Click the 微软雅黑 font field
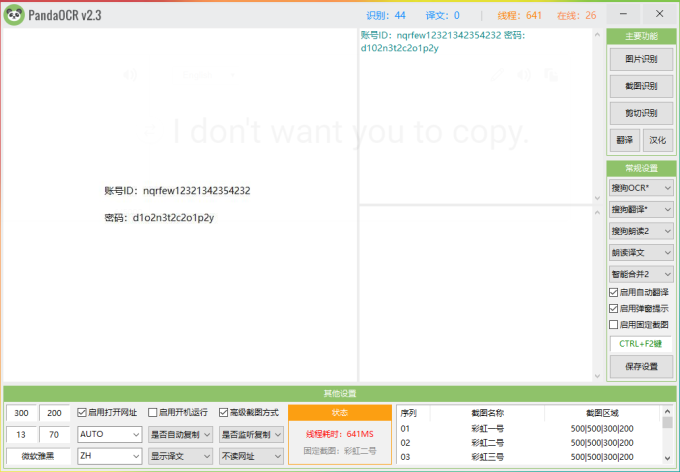This screenshot has height=472, width=680. tap(38, 456)
